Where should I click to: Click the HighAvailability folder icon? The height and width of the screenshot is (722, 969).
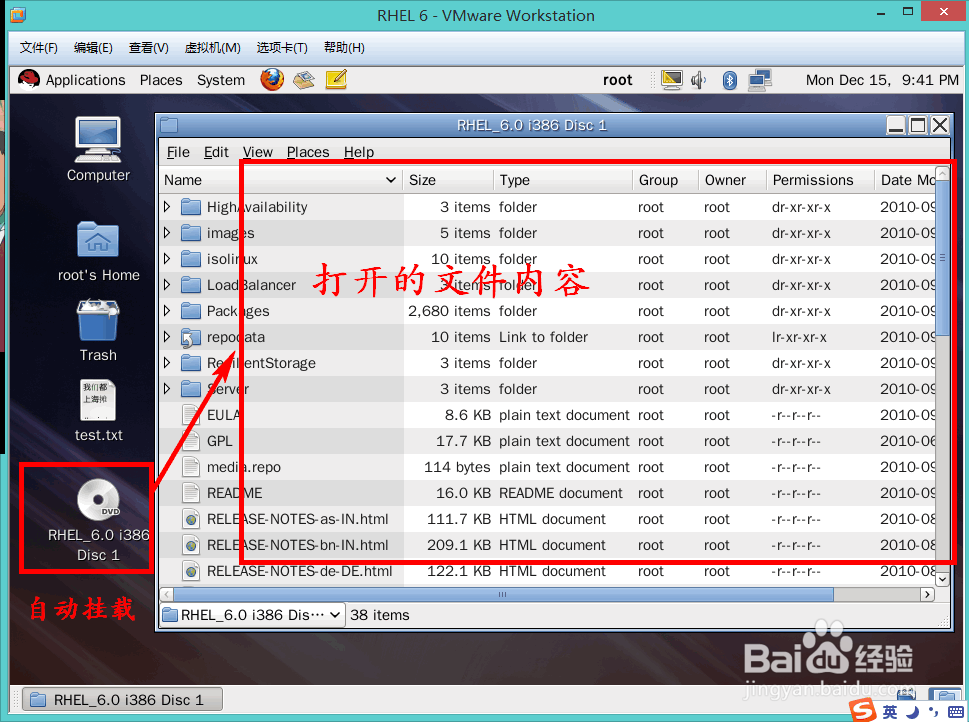coord(191,206)
